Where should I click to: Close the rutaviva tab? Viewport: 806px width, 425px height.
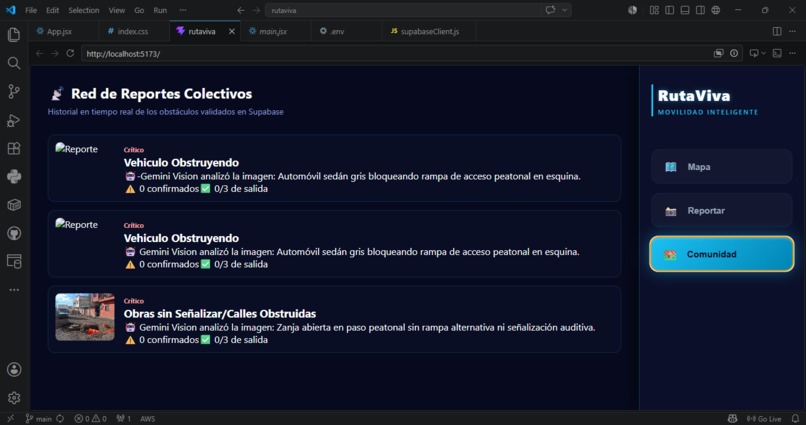(x=232, y=31)
